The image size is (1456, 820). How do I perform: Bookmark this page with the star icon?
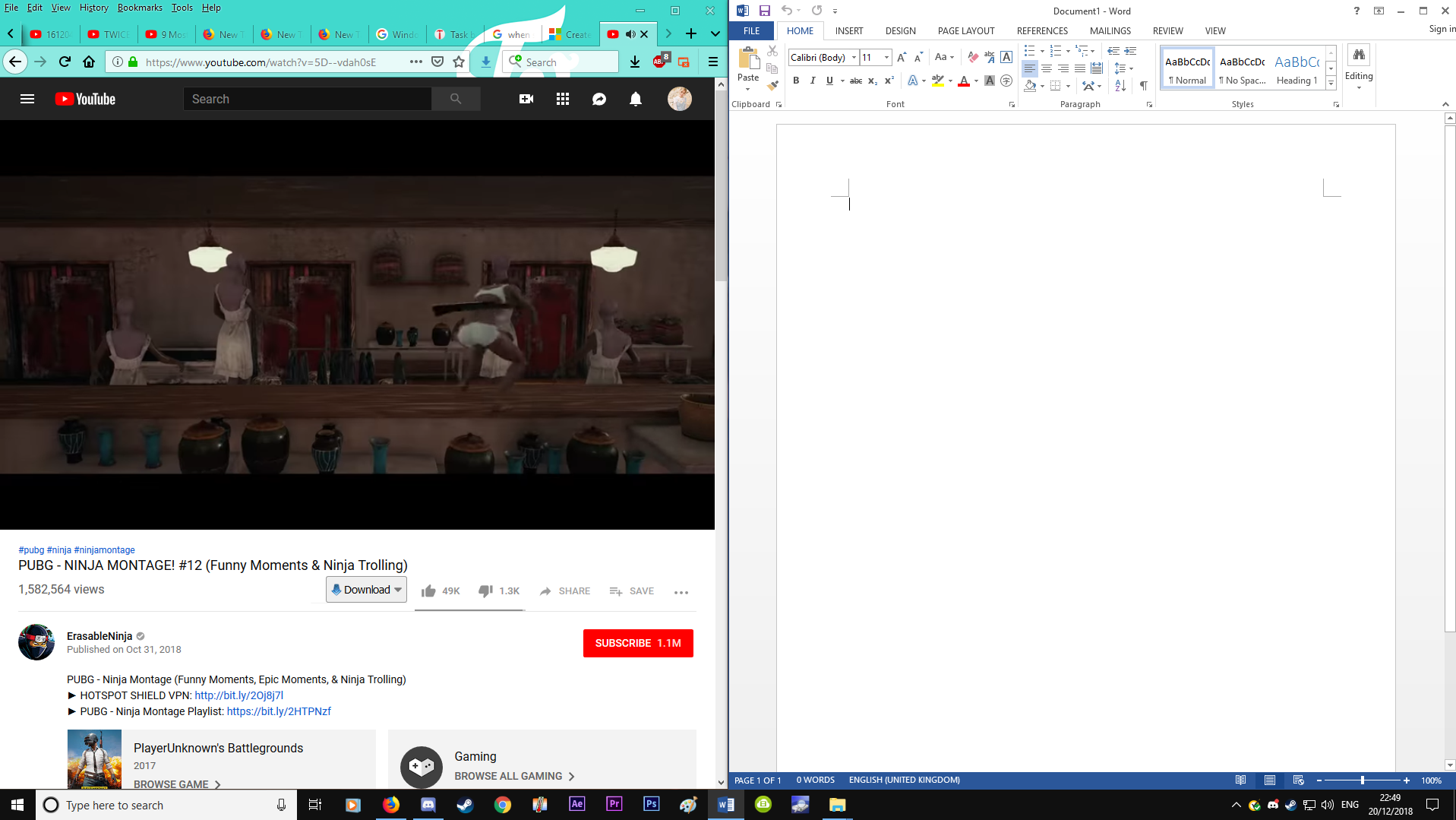[459, 62]
